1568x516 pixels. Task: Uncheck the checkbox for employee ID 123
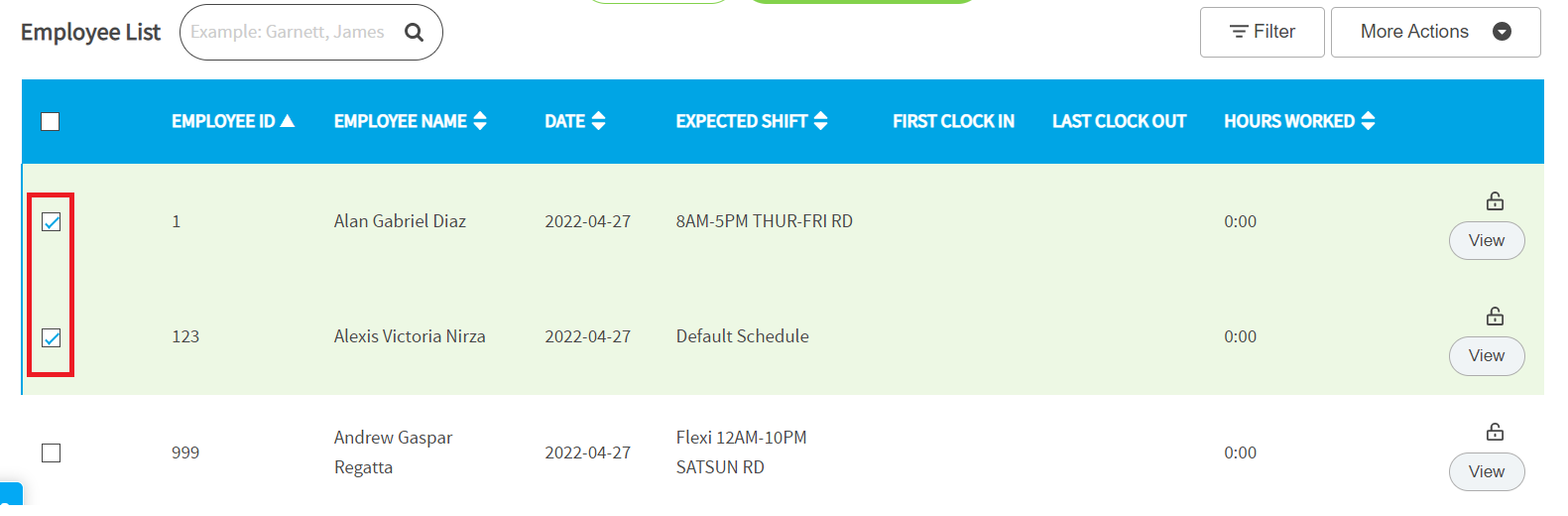52,338
